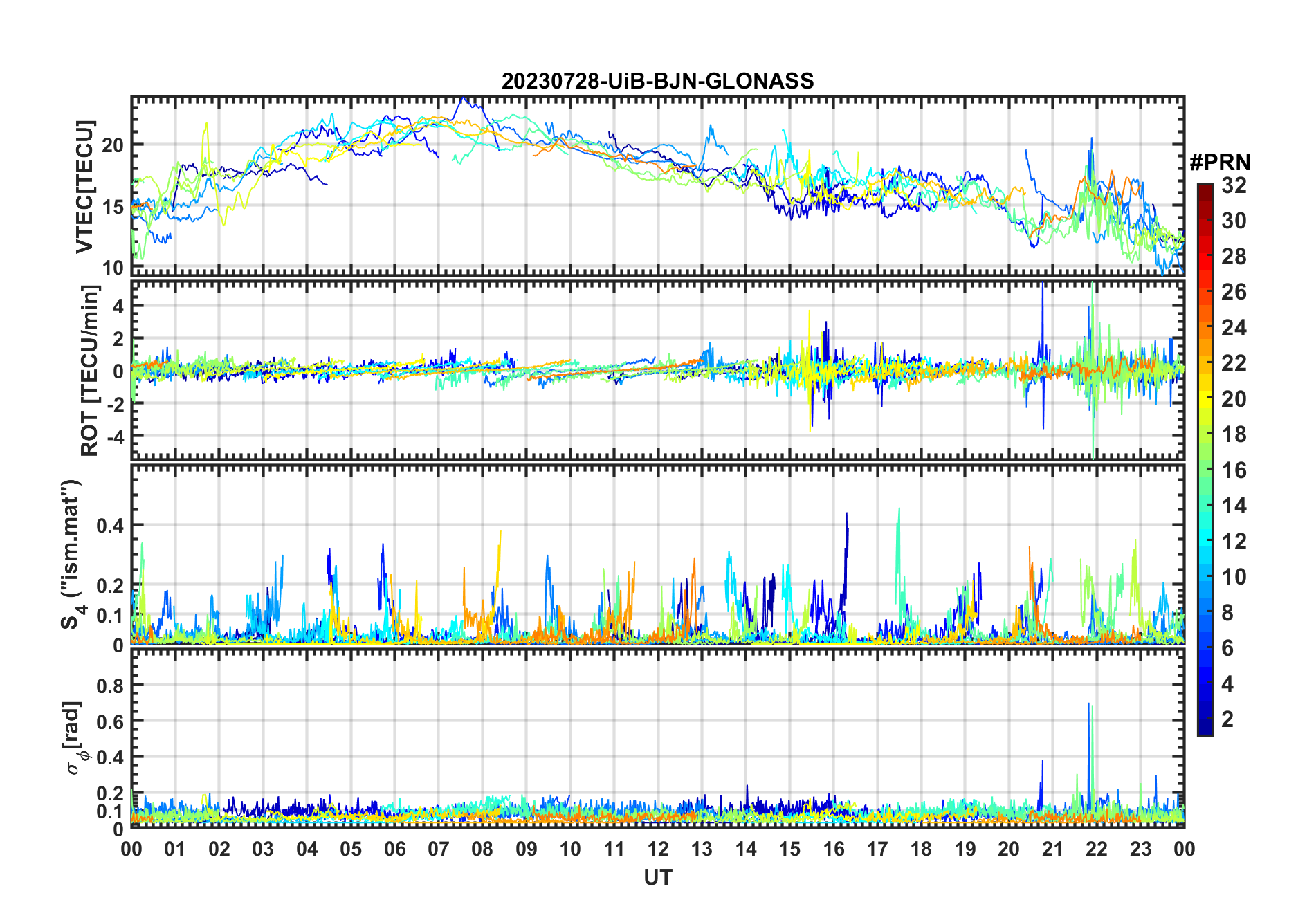Click sigma phi y-axis tick label 0.8
The width and height of the screenshot is (1316, 920).
pyautogui.click(x=110, y=686)
